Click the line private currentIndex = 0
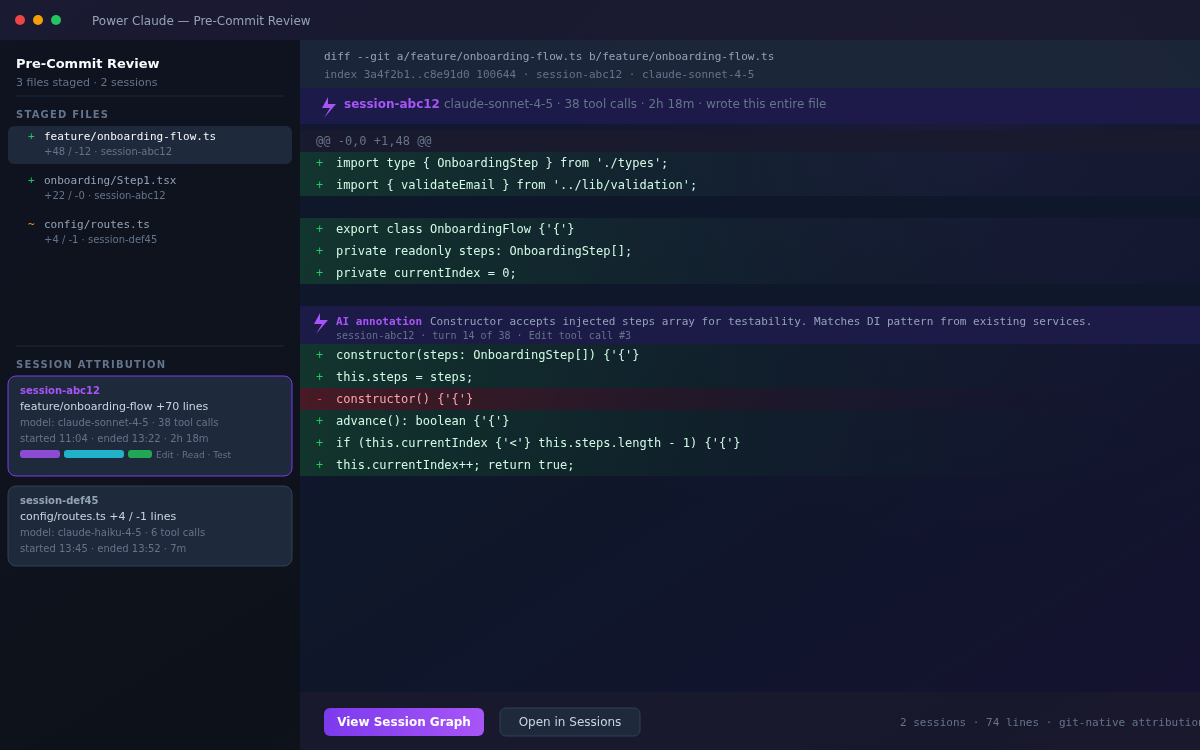 750,273
